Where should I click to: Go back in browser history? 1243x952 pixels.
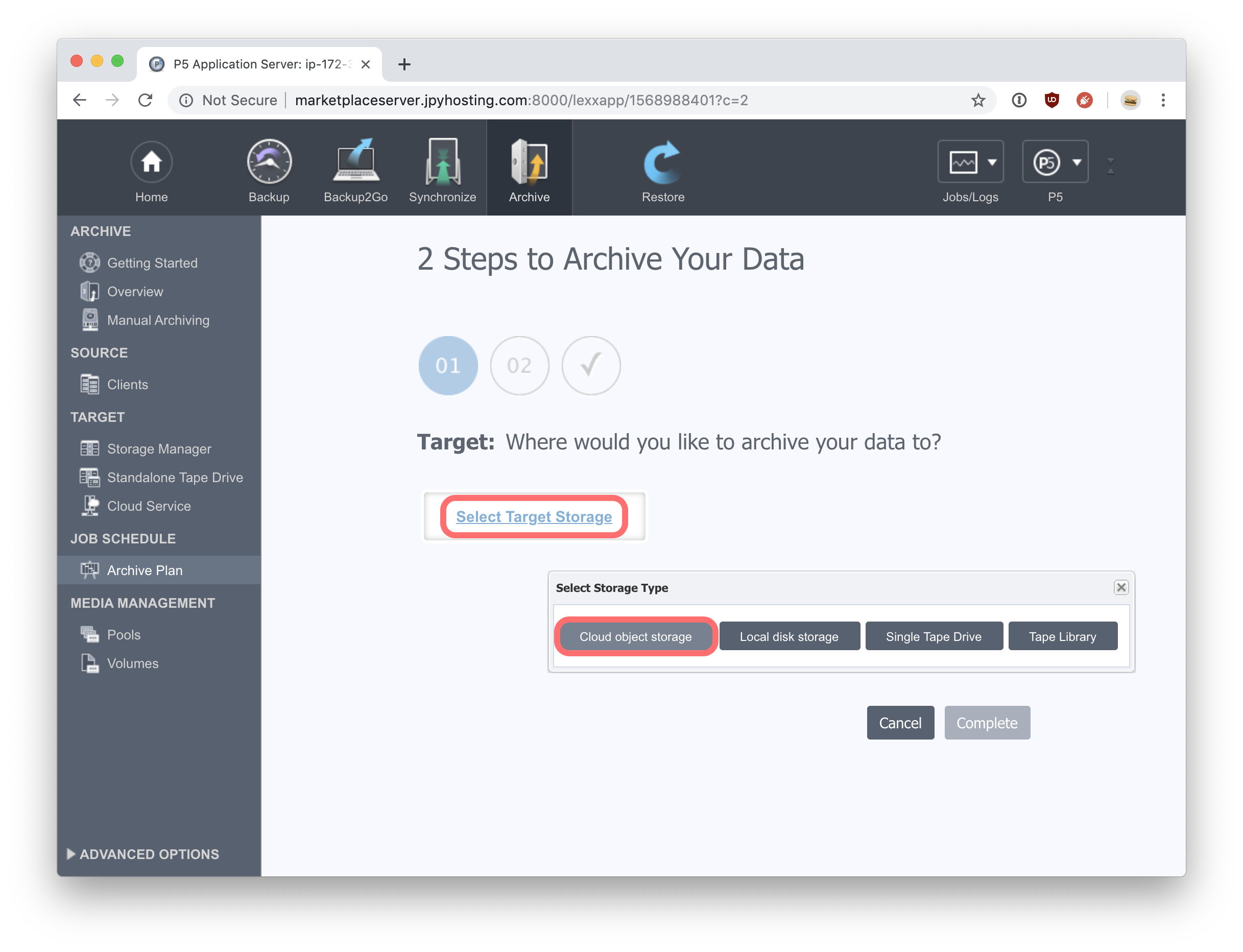[x=80, y=100]
